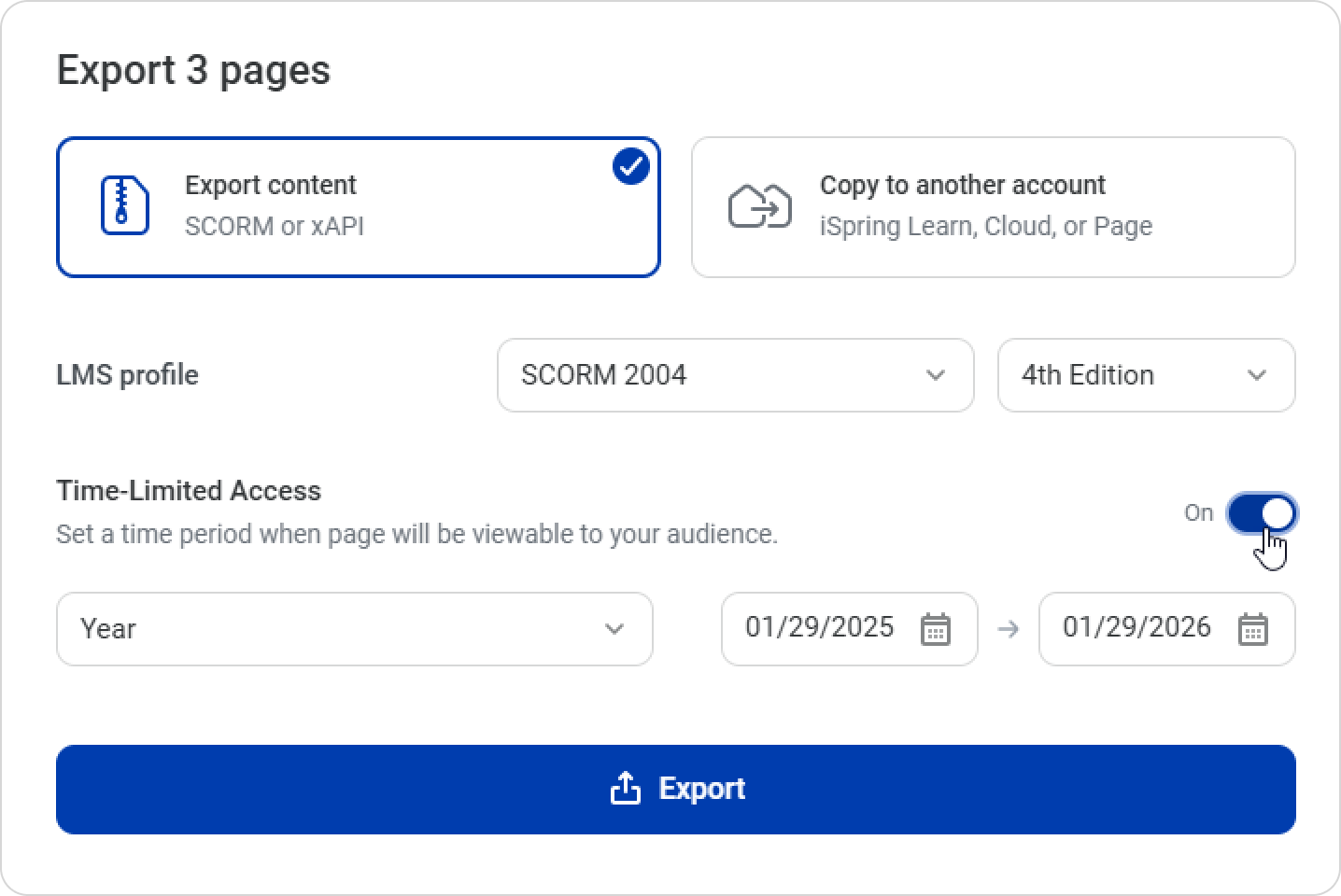Select the Export content option card
Image resolution: width=1341 pixels, height=896 pixels.
[359, 207]
